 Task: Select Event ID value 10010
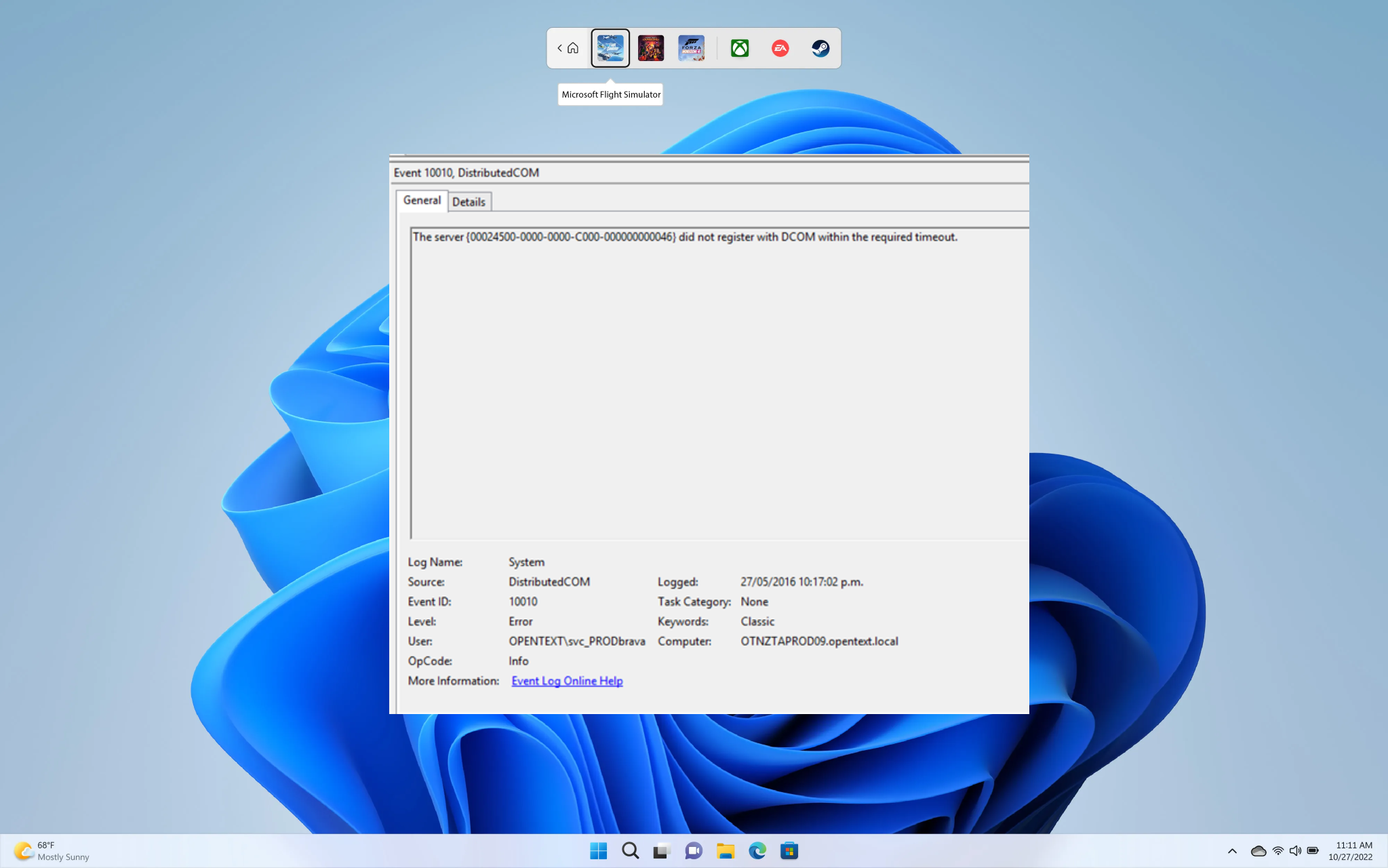point(523,601)
